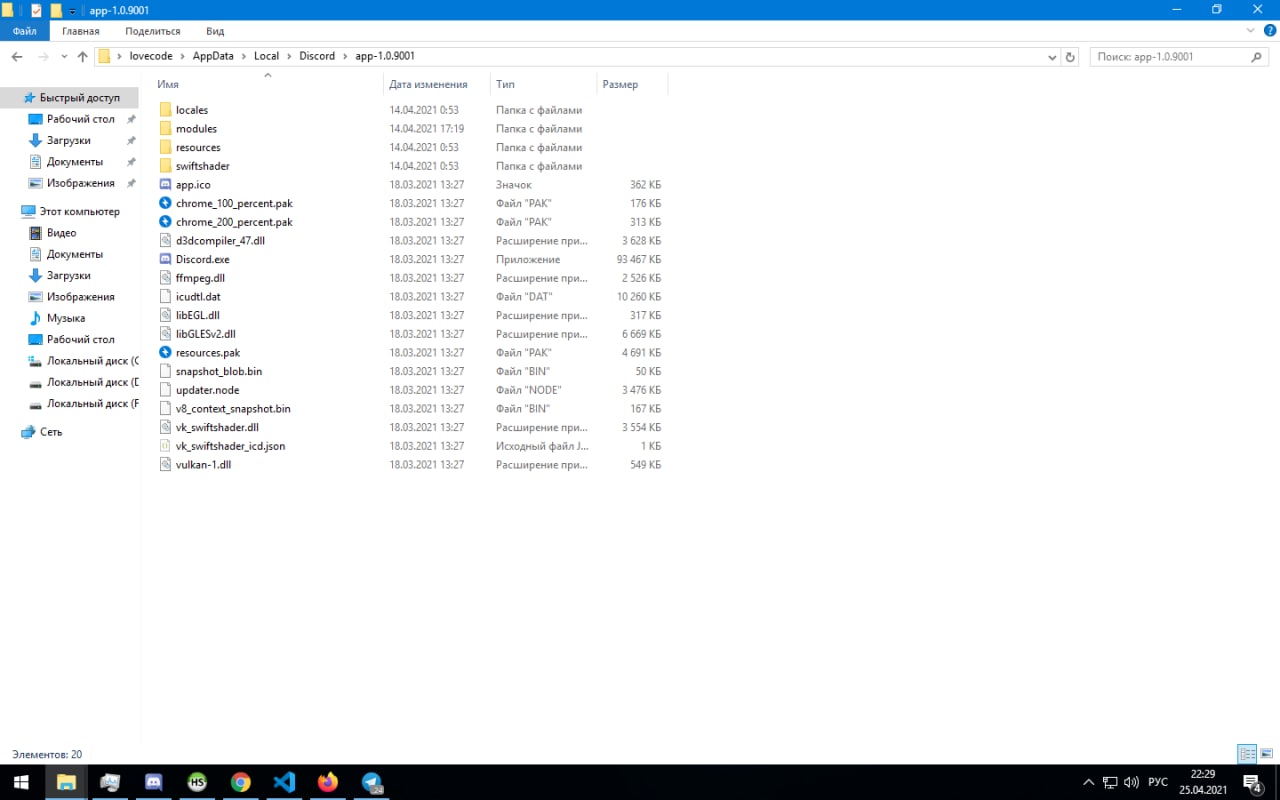1280x800 pixels.
Task: Select the v8_context_snapshot.bin file name
Action: click(x=233, y=409)
